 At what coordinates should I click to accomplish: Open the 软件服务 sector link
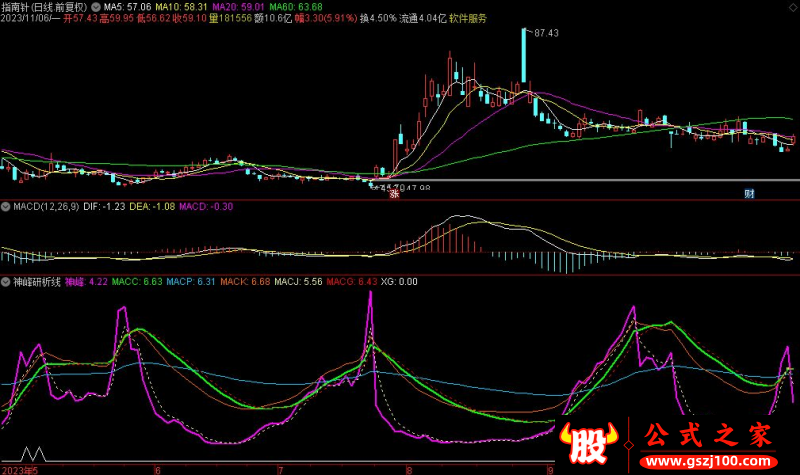point(468,18)
